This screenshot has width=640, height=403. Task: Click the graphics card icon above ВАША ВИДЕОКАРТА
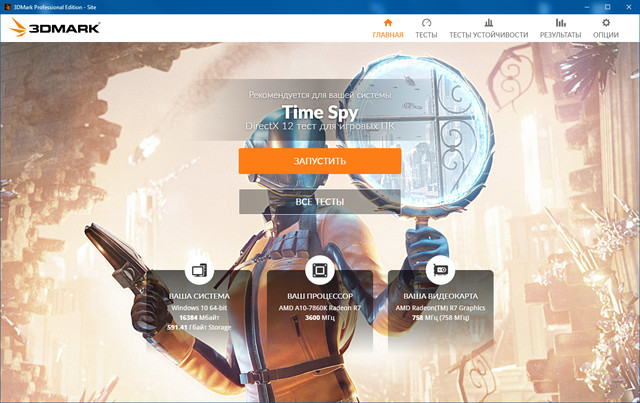coord(440,270)
